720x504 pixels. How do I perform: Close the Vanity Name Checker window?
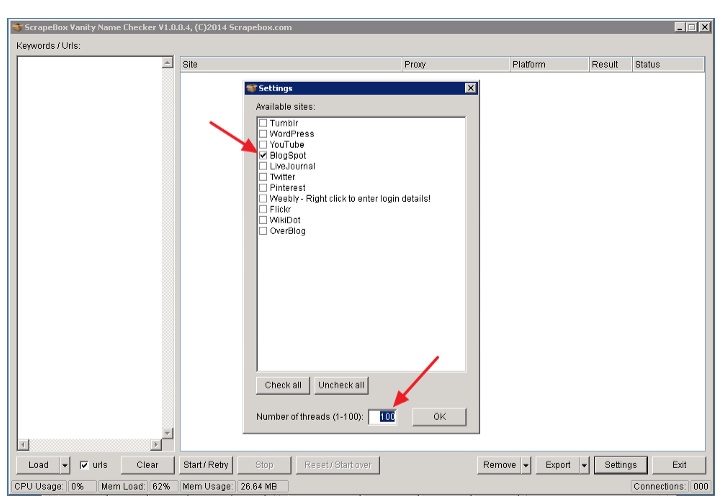(704, 27)
